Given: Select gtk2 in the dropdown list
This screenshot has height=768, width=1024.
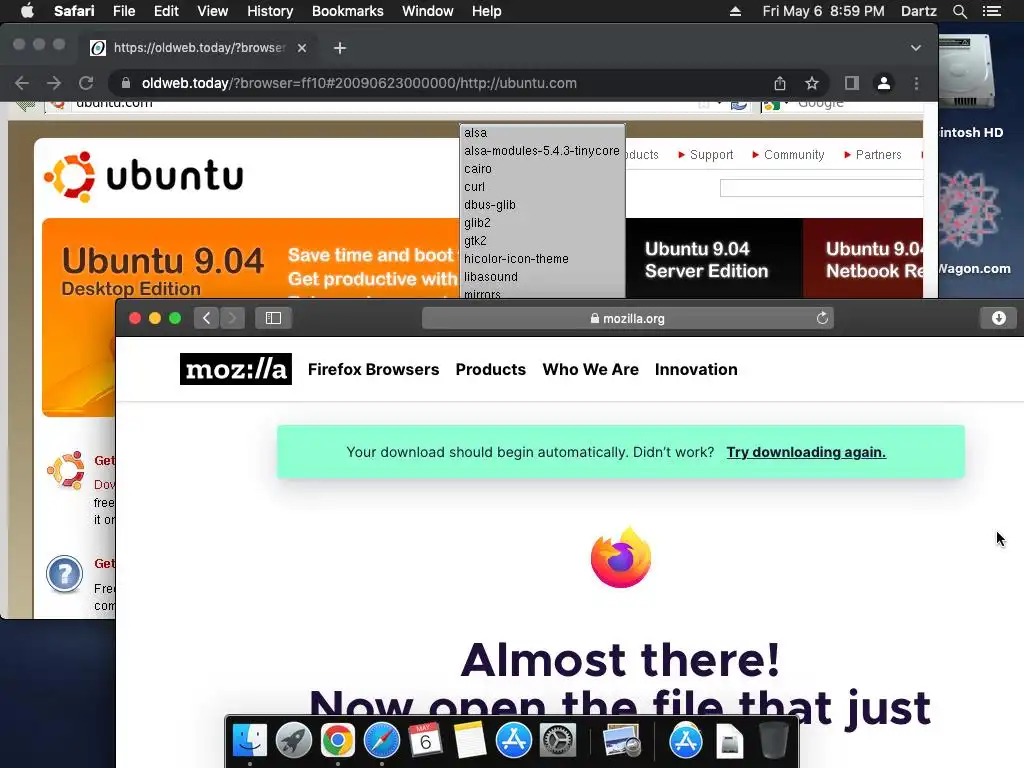Looking at the screenshot, I should coord(542,240).
